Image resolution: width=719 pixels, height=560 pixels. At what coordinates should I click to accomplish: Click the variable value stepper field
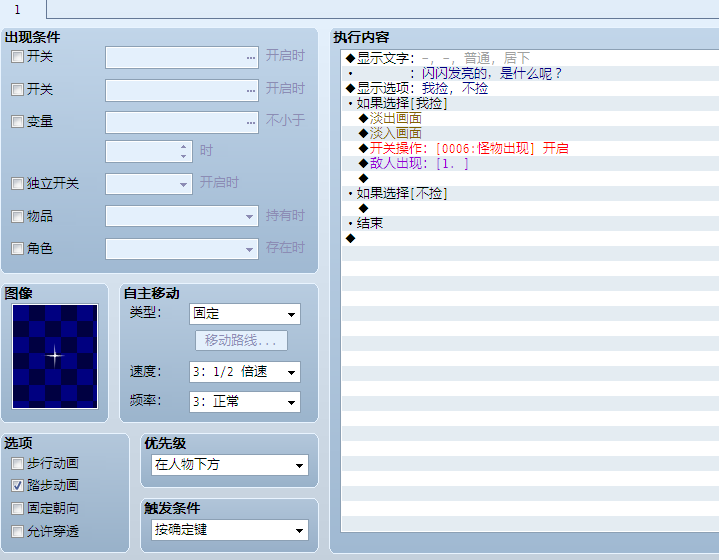pyautogui.click(x=149, y=151)
